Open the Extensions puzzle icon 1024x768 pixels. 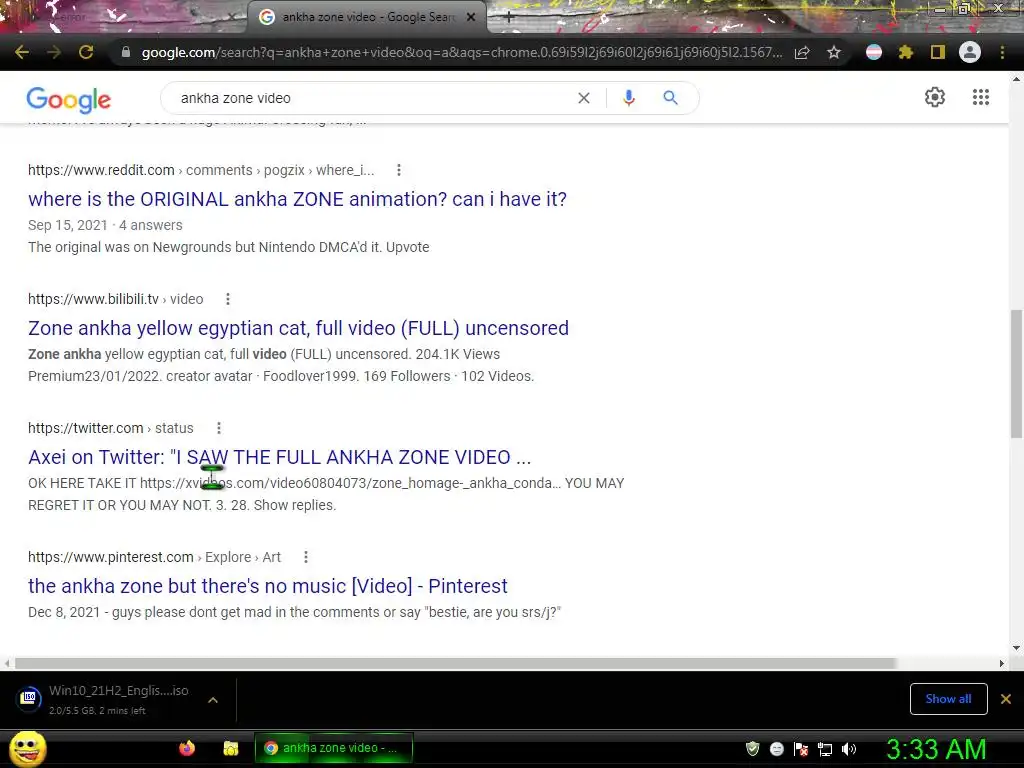(905, 52)
